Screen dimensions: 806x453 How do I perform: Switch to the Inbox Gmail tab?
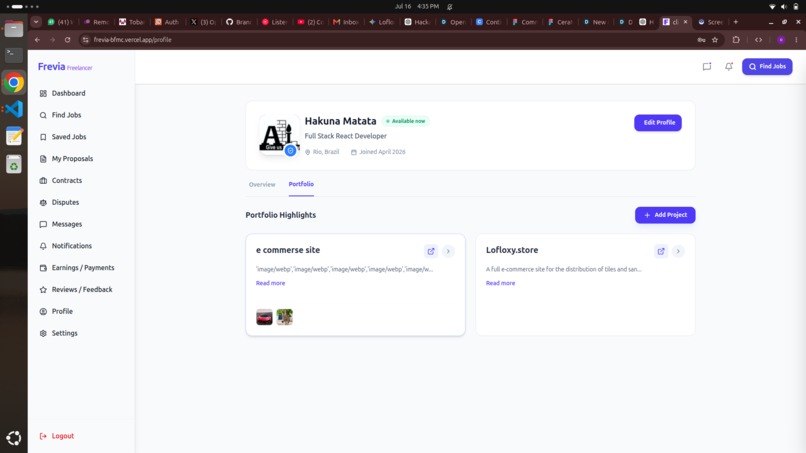(x=345, y=22)
